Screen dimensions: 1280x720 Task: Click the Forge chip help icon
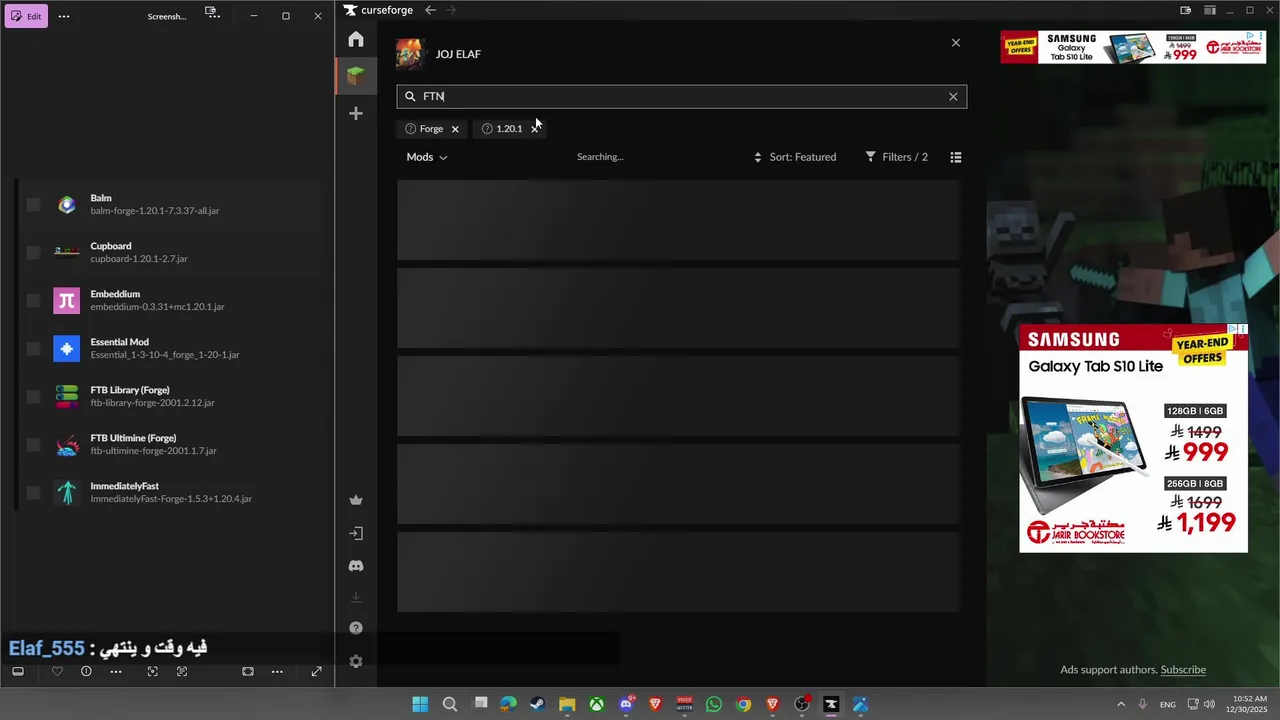click(x=410, y=129)
